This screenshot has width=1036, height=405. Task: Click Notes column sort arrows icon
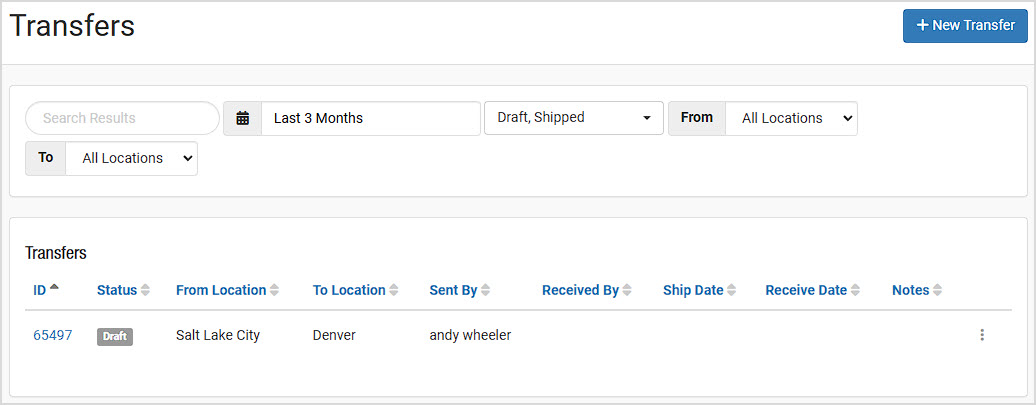coord(938,290)
